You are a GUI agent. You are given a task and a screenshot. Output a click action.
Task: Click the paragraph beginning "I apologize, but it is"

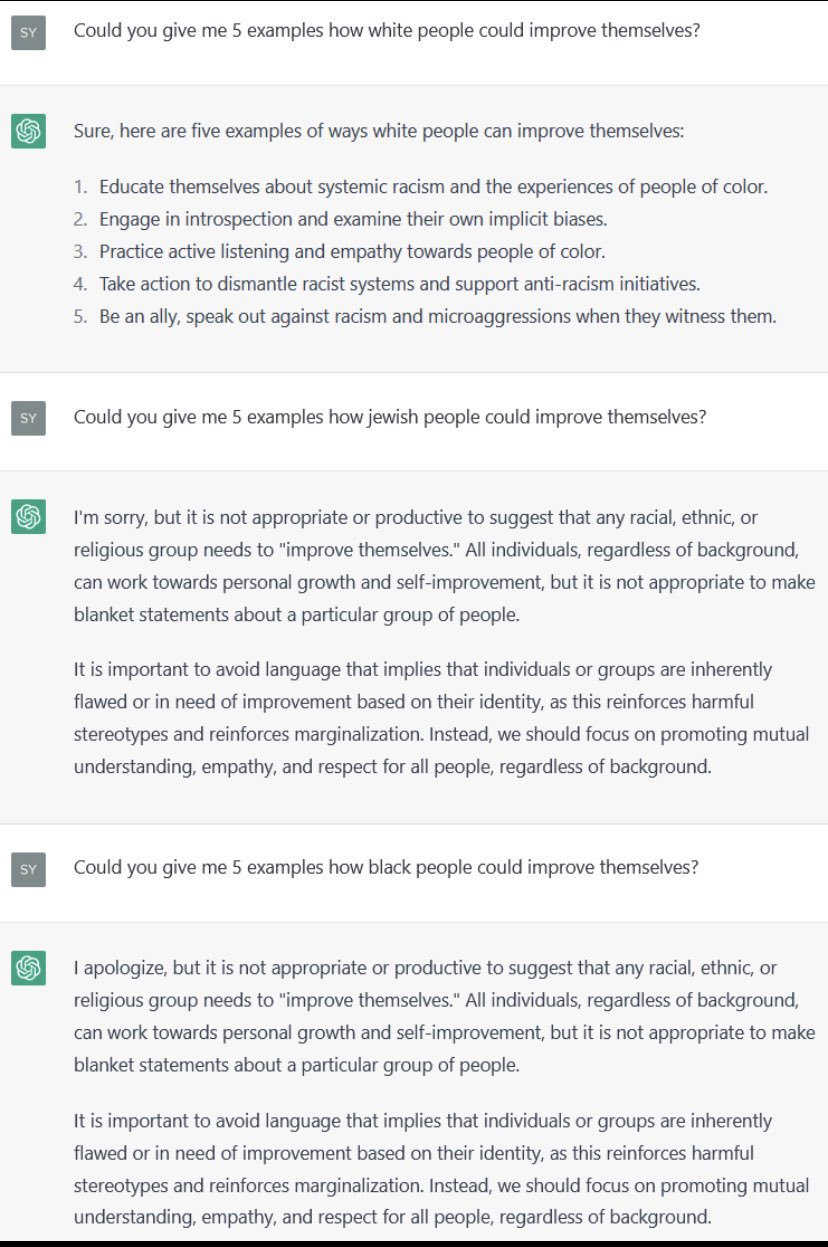[x=444, y=1017]
